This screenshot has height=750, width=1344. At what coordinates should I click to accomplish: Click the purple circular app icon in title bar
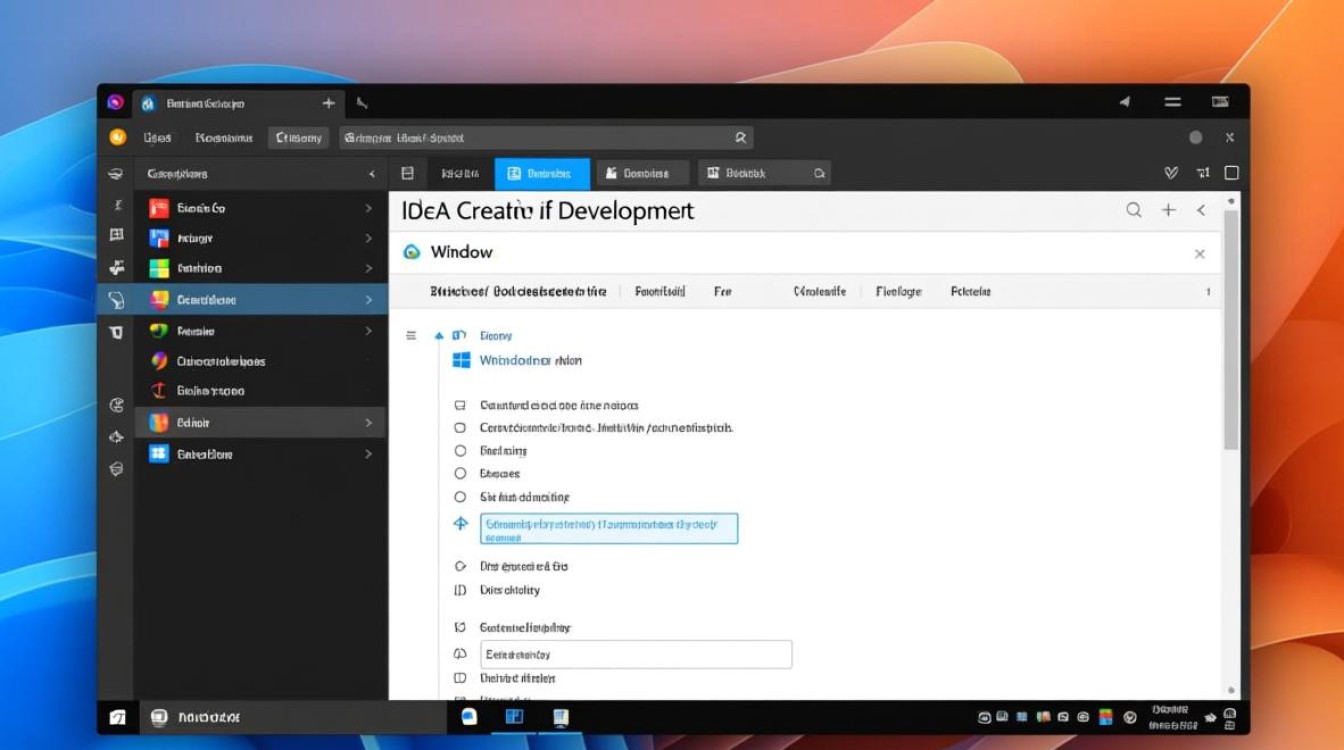[x=115, y=103]
